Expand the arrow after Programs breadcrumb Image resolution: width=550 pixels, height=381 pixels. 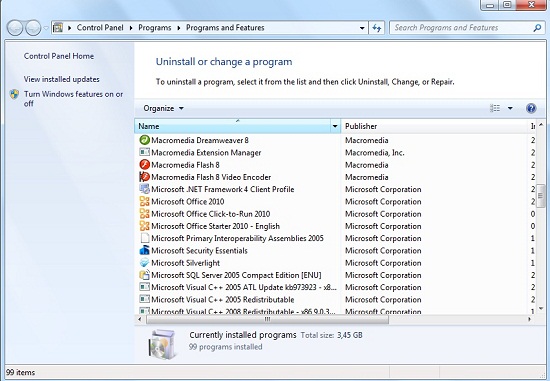179,28
